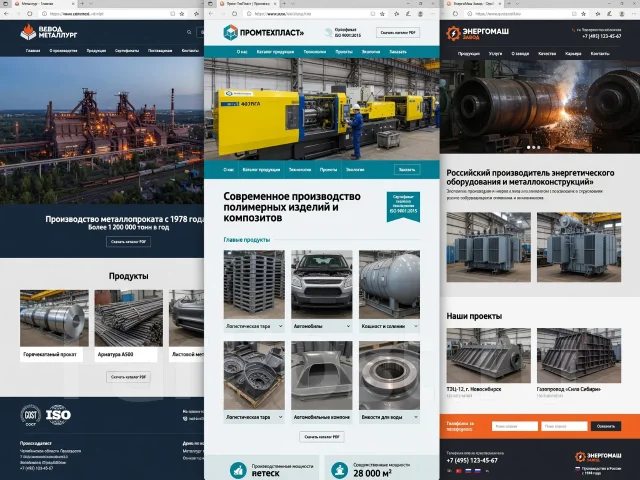Open the profile icon in Промтехпласт browser toolbar
The image size is (640, 480).
tap(420, 13)
